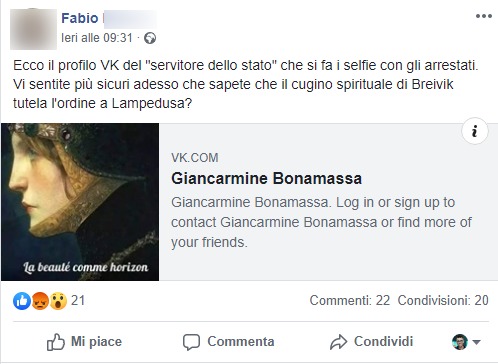Screen dimensions: 498x364
Task: Click the blurred author profile picture
Action: 33,29
